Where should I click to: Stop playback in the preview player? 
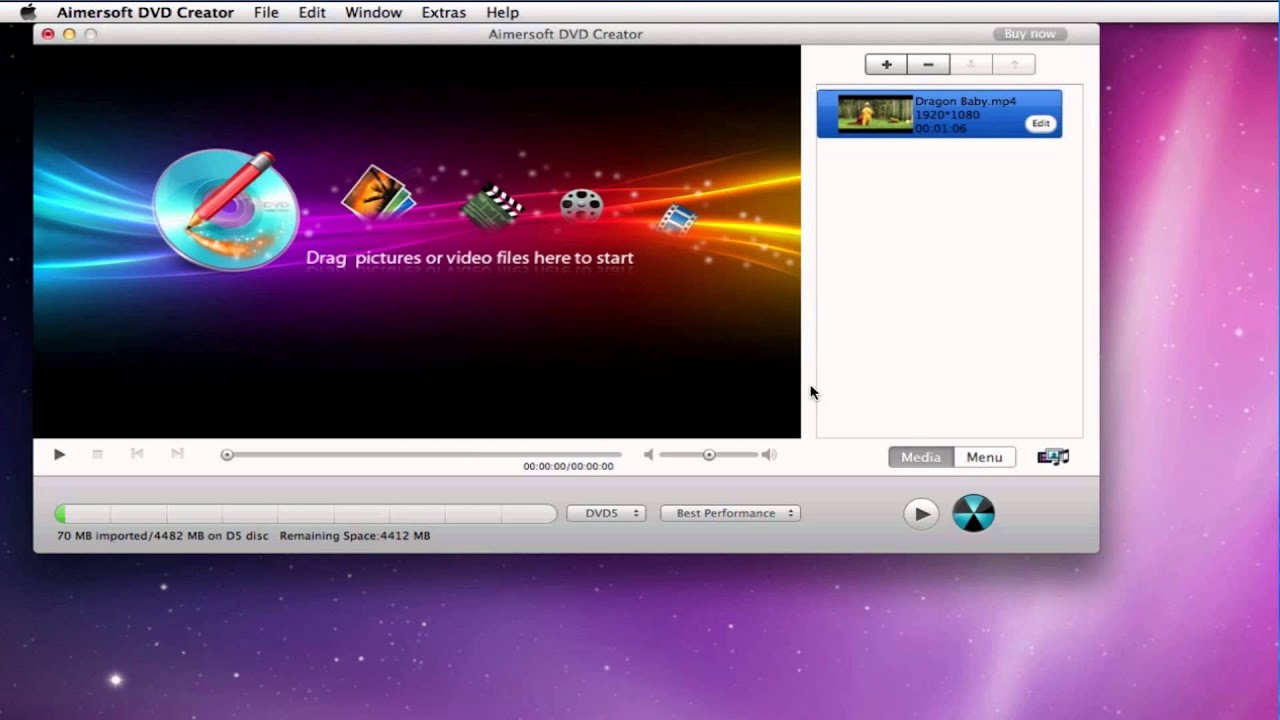point(98,454)
